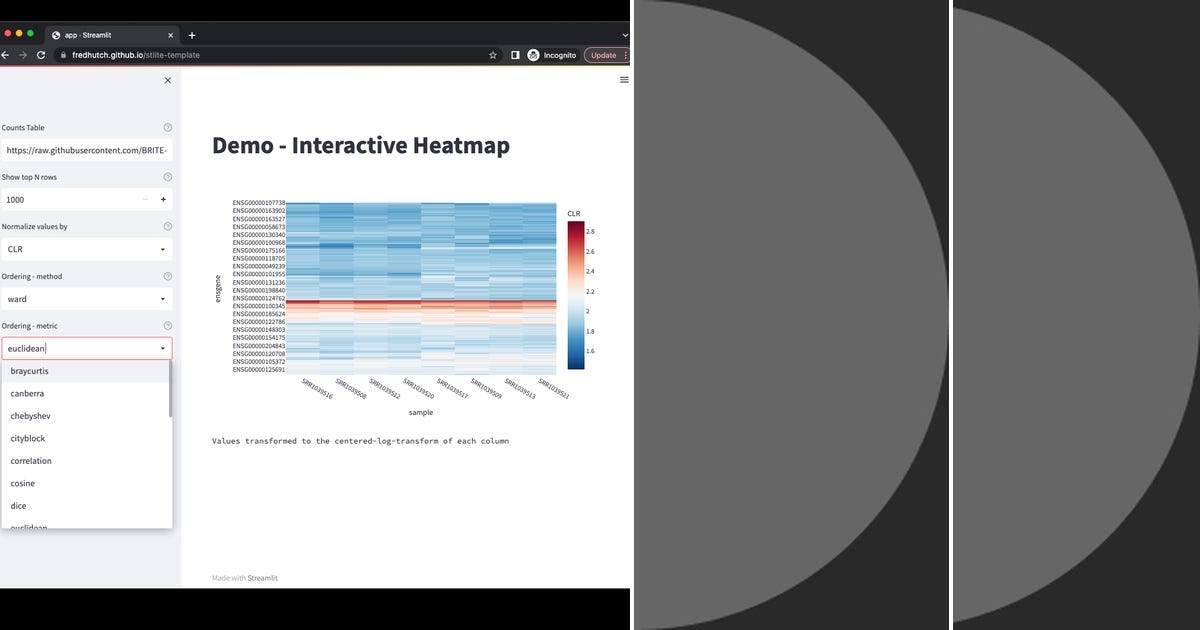
Task: Show help for Ordering - metric
Action: click(x=167, y=326)
